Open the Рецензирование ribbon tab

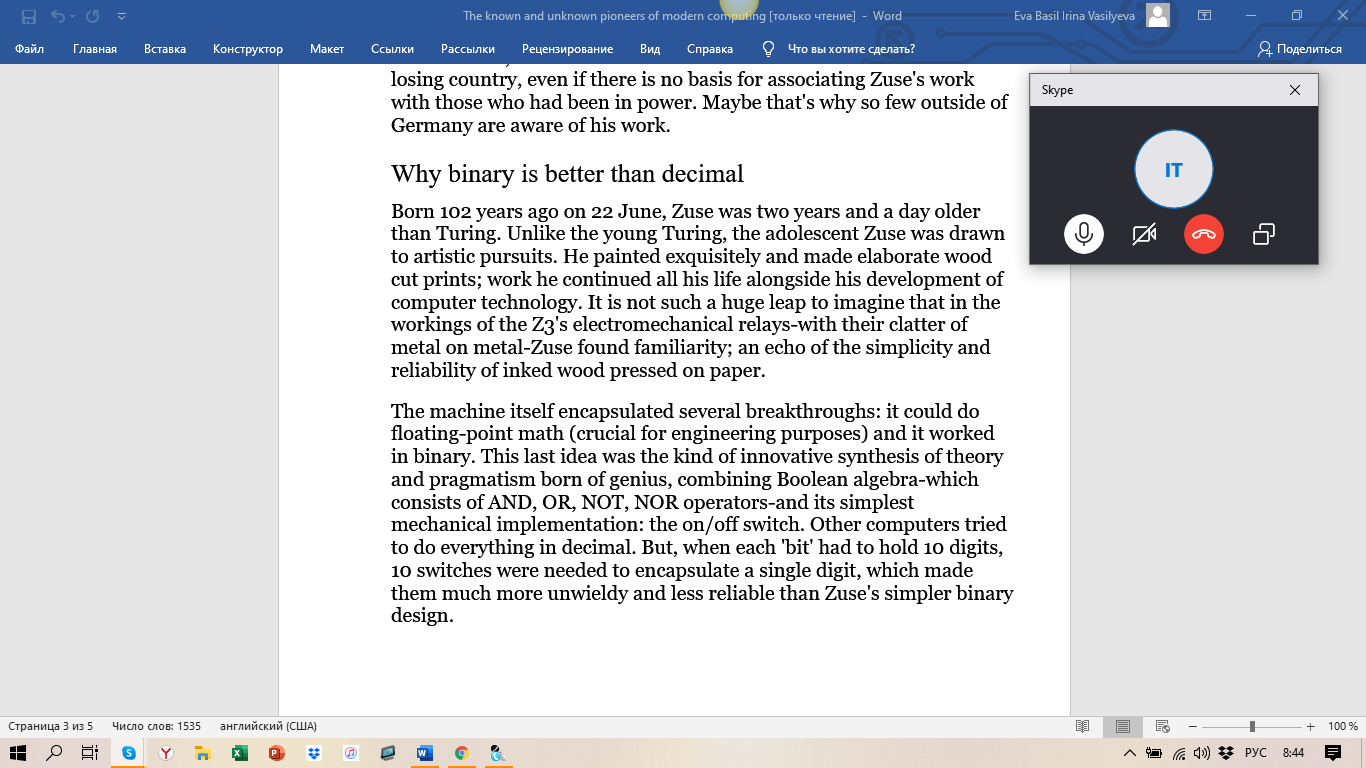pos(567,49)
